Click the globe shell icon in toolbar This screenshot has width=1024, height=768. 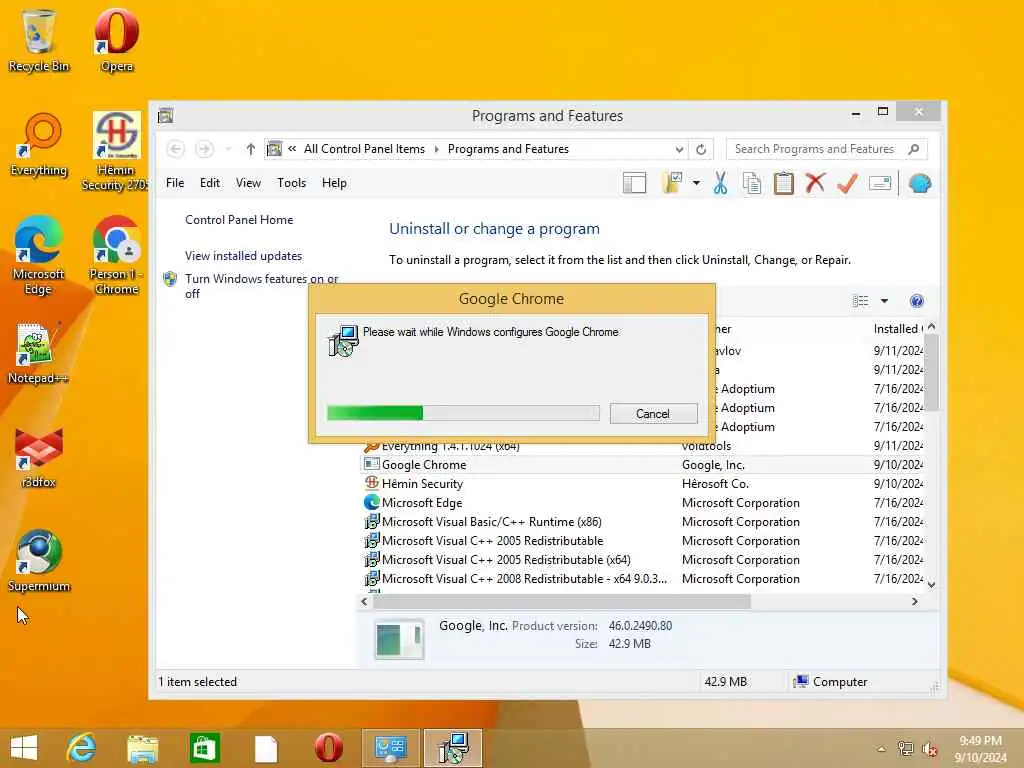[x=920, y=184]
